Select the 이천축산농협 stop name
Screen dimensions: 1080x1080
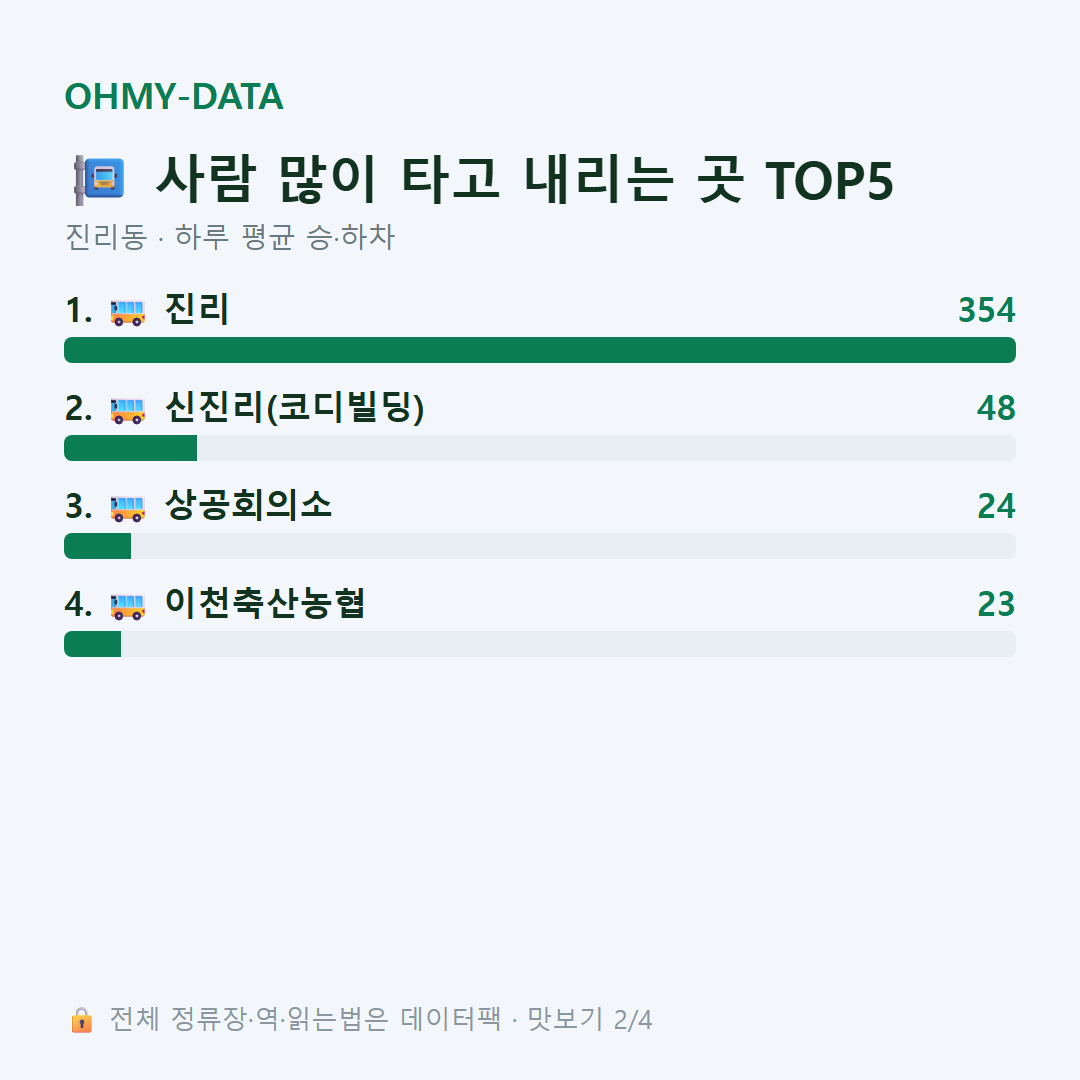(x=264, y=603)
